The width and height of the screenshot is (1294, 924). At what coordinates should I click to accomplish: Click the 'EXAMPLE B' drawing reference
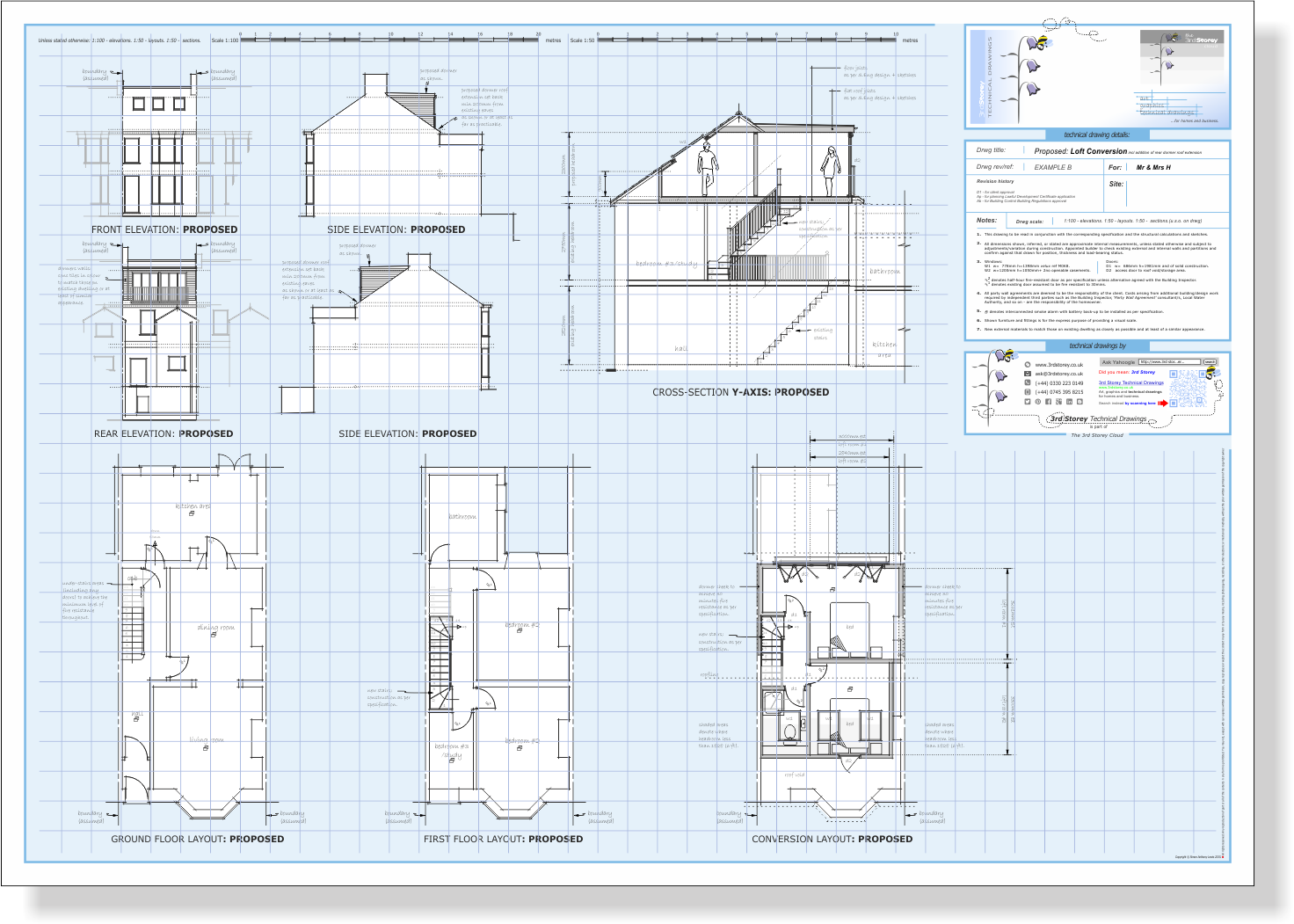(x=1052, y=167)
